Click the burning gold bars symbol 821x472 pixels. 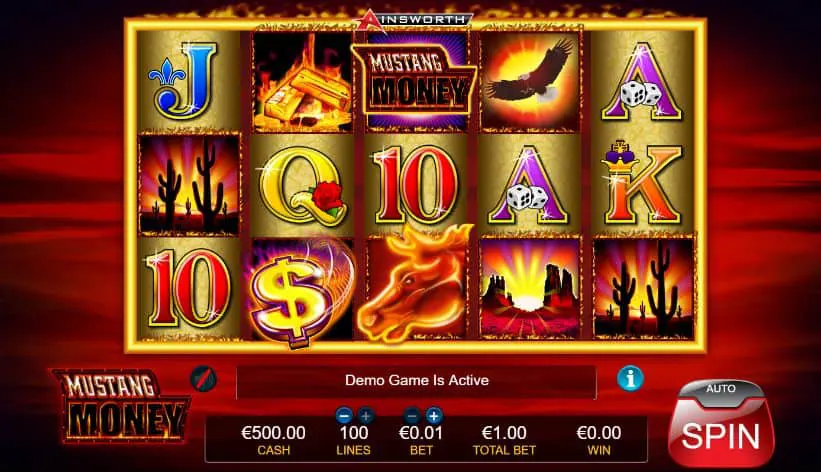[x=302, y=81]
